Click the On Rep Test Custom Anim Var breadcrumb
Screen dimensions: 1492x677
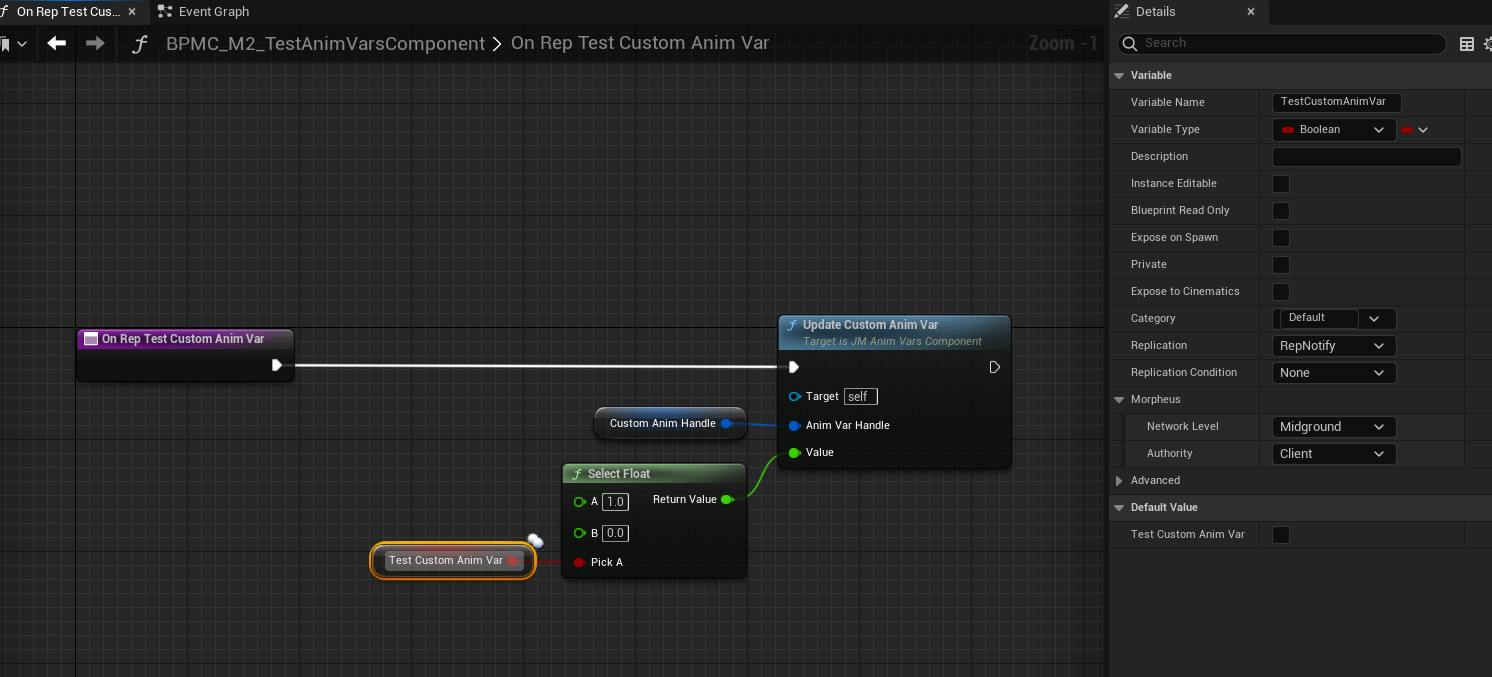pos(639,43)
